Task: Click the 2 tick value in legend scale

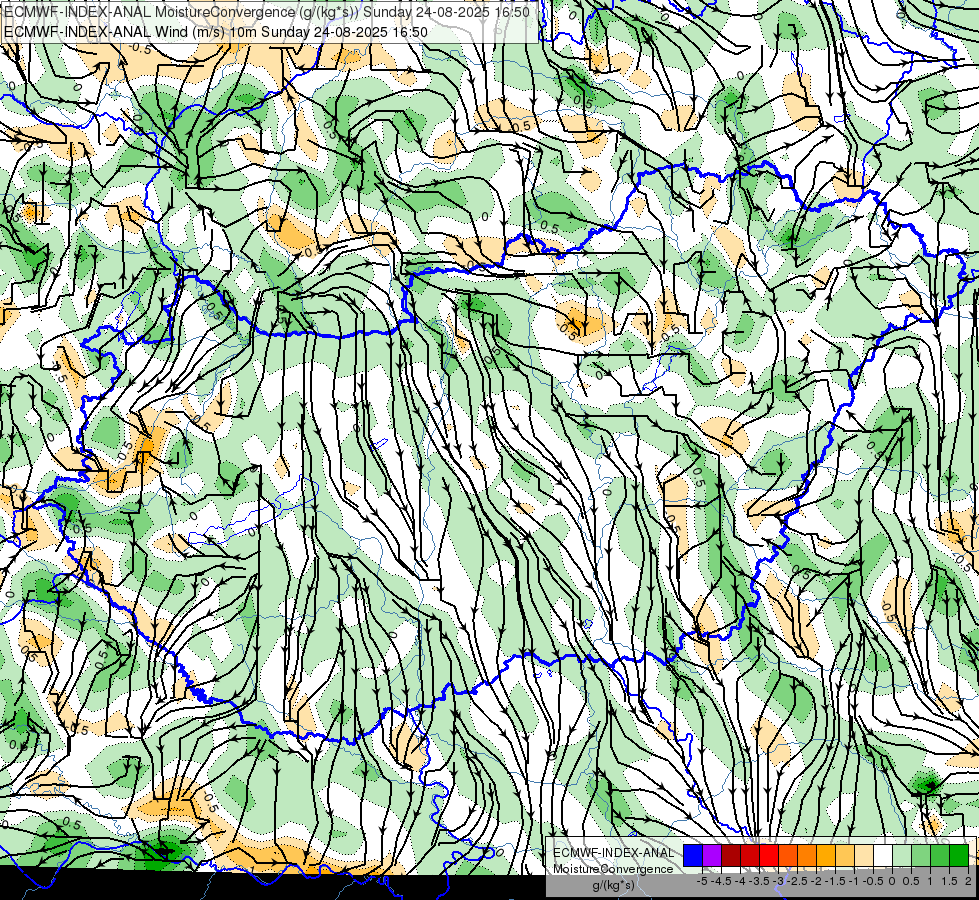Action: pos(968,881)
